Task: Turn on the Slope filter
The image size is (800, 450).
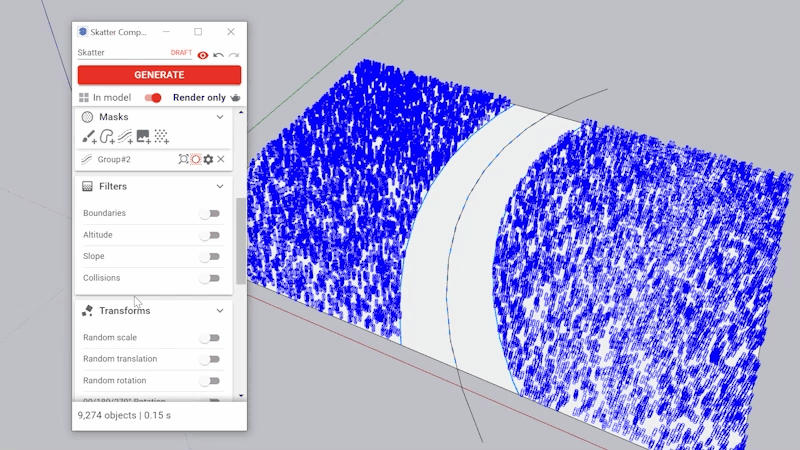Action: 209,257
